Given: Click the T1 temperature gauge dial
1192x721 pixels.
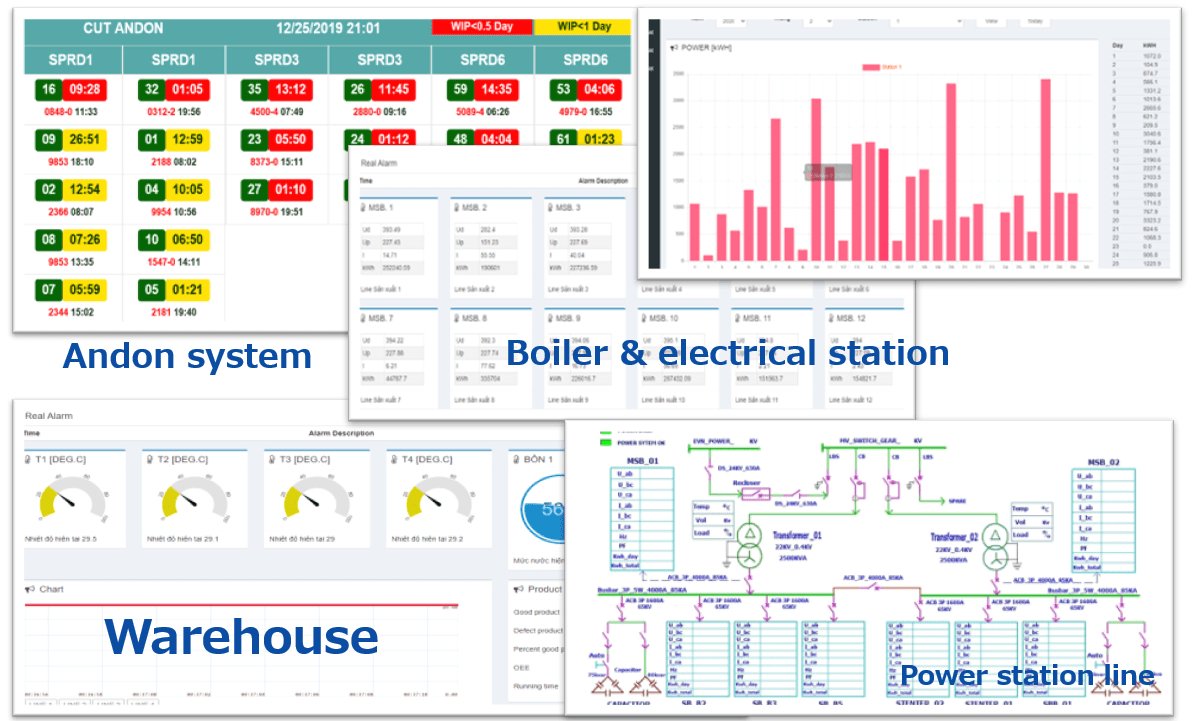Looking at the screenshot, I should point(72,500).
